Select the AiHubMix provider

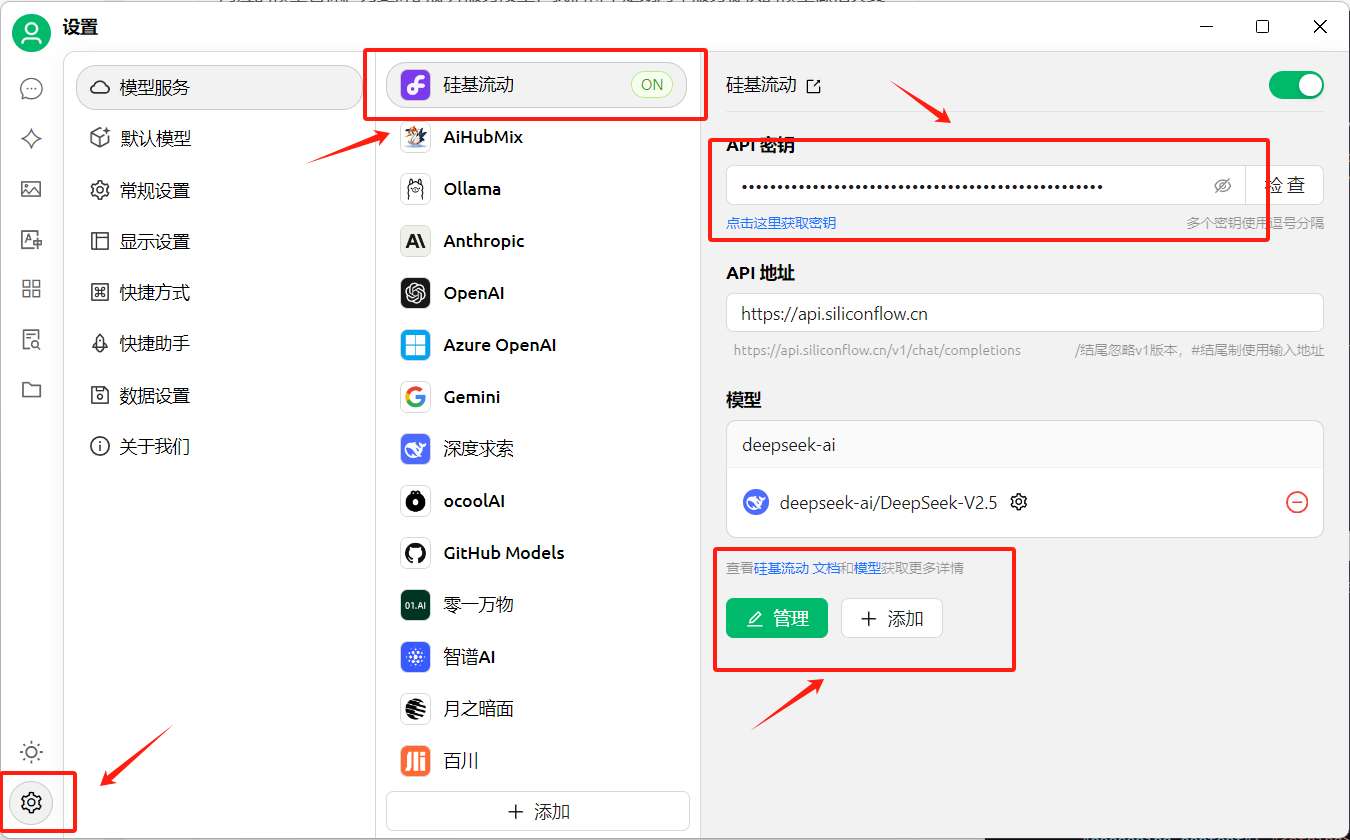(537, 137)
